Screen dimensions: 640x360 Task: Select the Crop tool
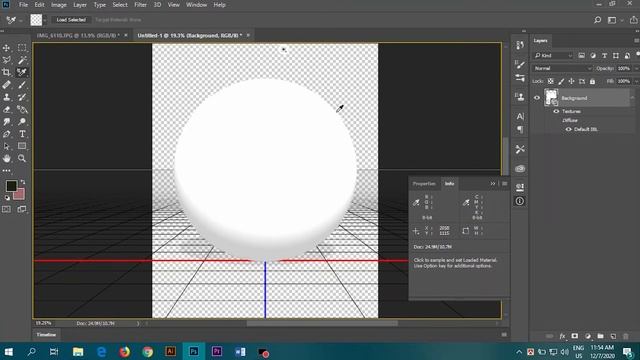pyautogui.click(x=7, y=72)
